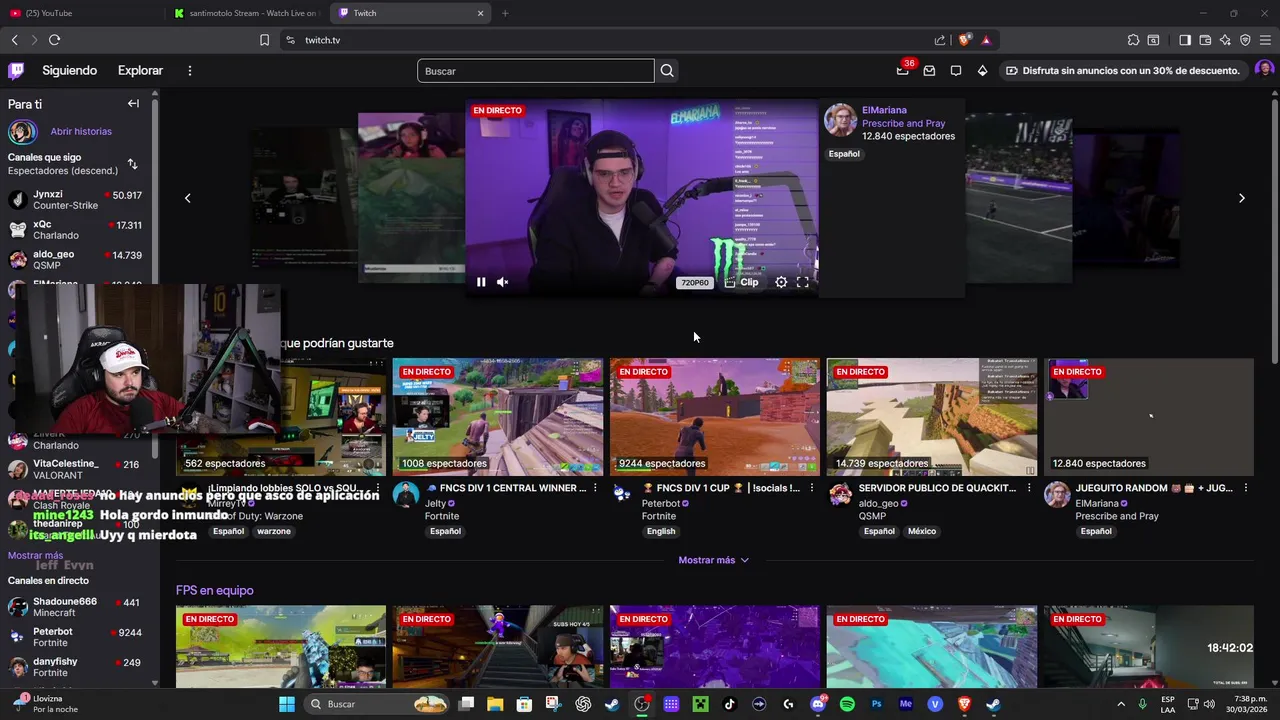Click the bookmark icon in address bar
This screenshot has height=720, width=1280.
coord(264,40)
